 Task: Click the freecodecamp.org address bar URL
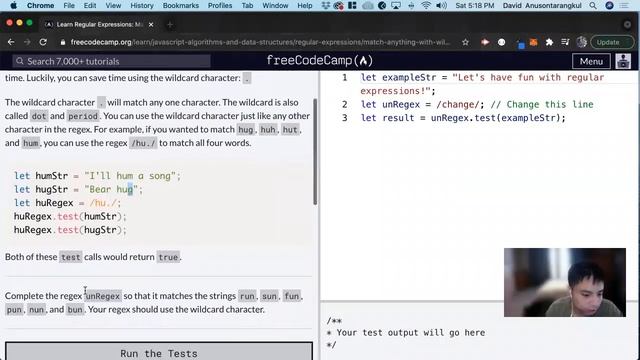[x=260, y=42]
